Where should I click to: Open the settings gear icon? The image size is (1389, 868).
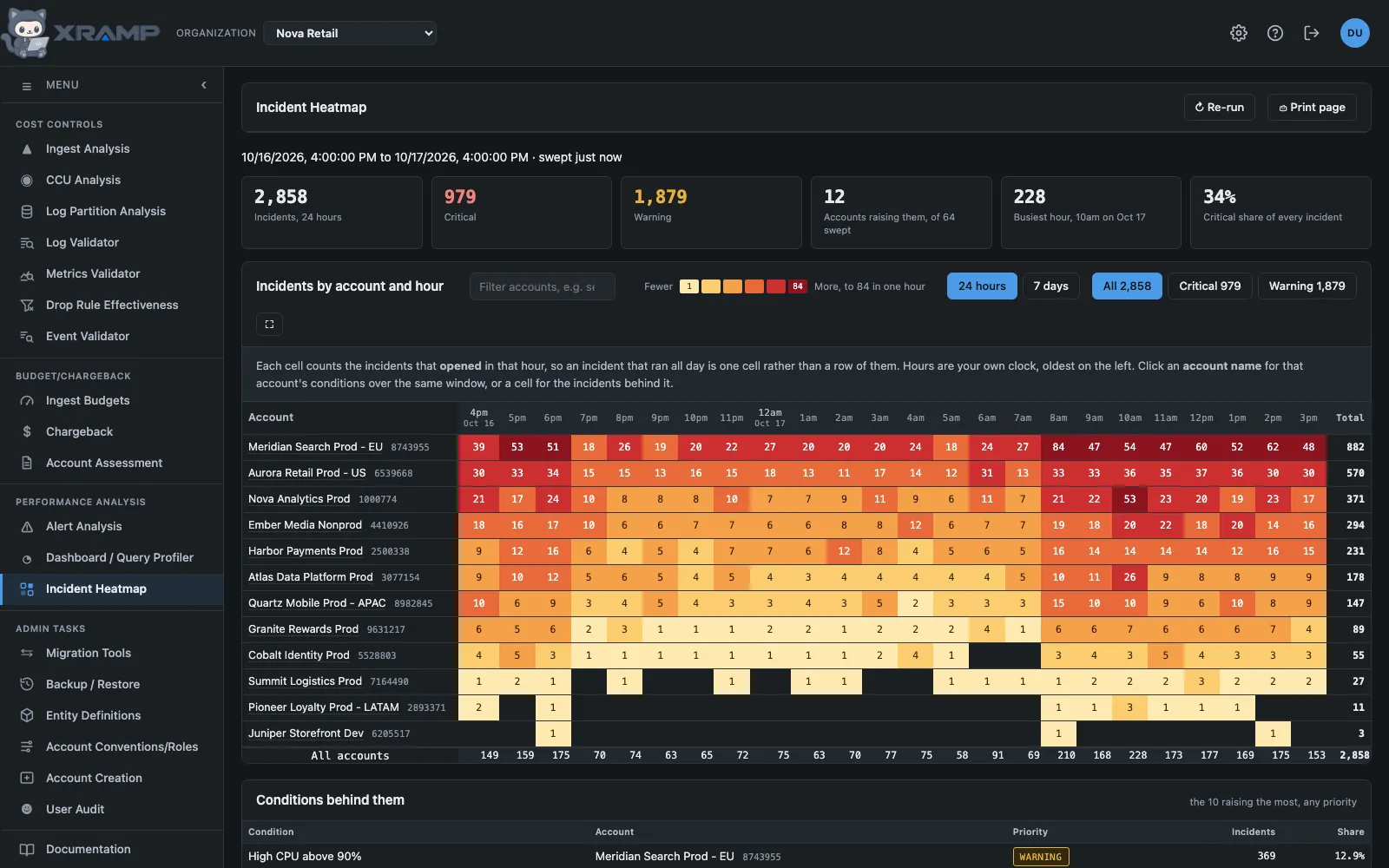tap(1239, 33)
